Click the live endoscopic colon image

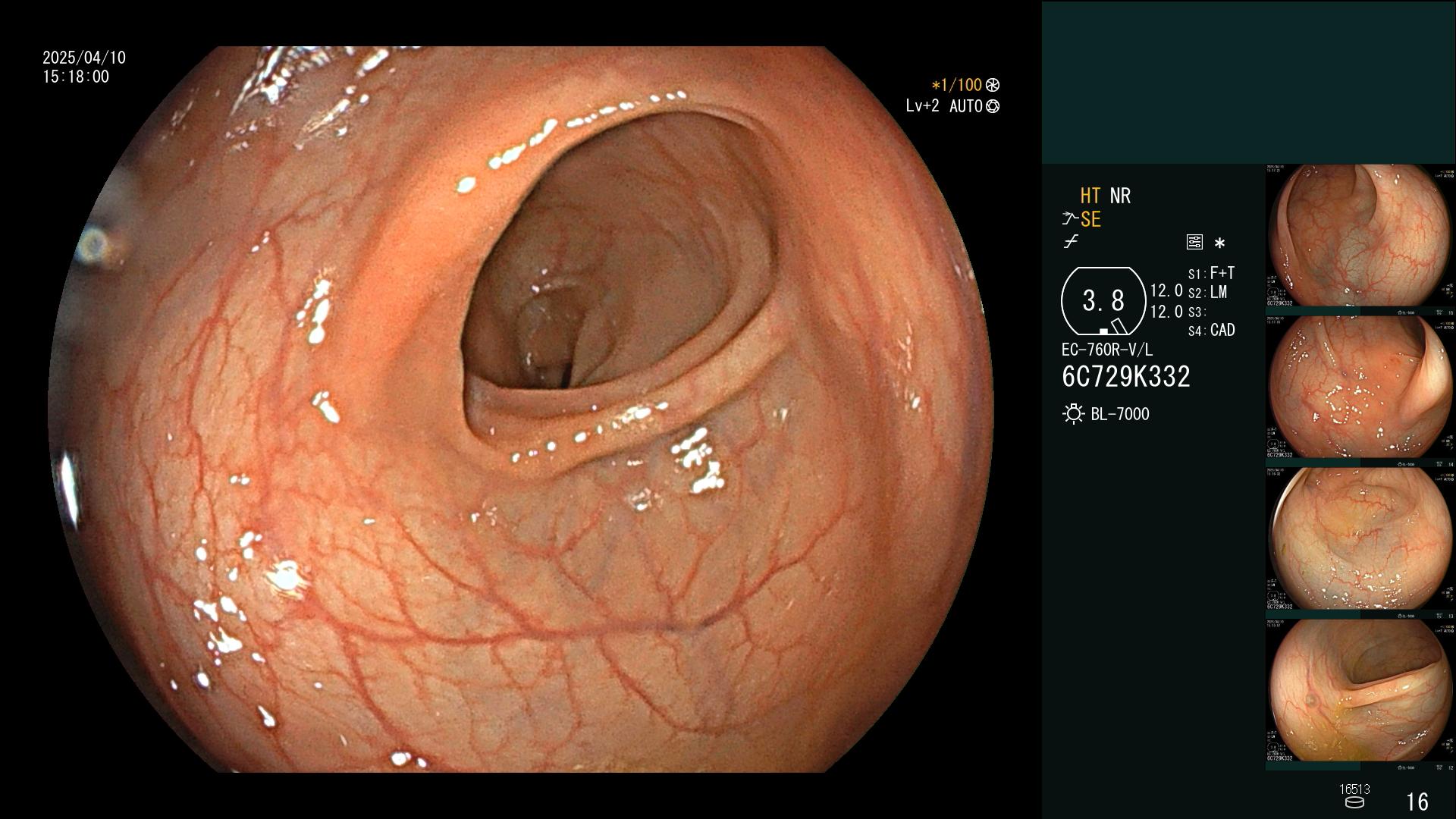click(521, 409)
